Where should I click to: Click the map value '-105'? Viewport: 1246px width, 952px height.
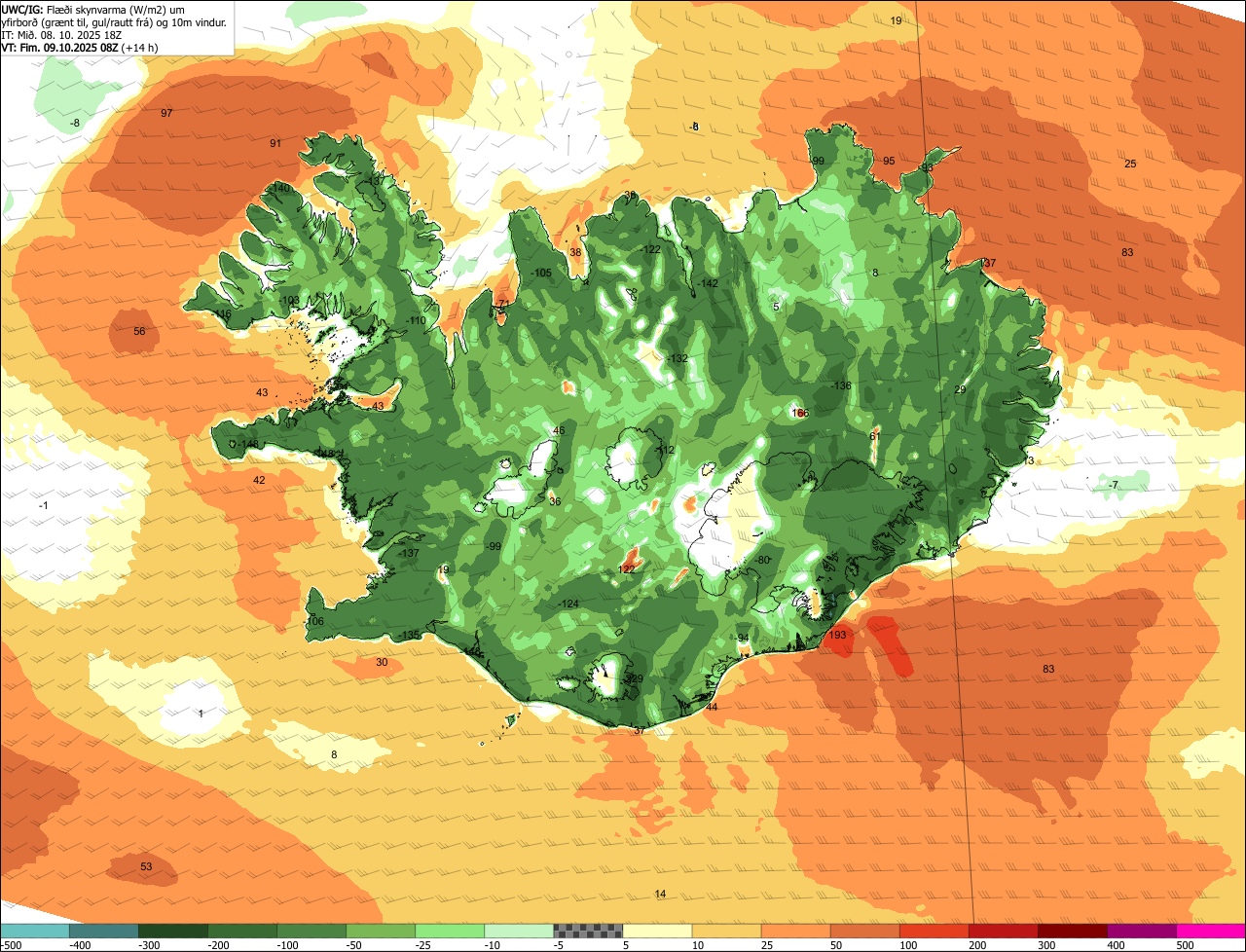[x=541, y=273]
